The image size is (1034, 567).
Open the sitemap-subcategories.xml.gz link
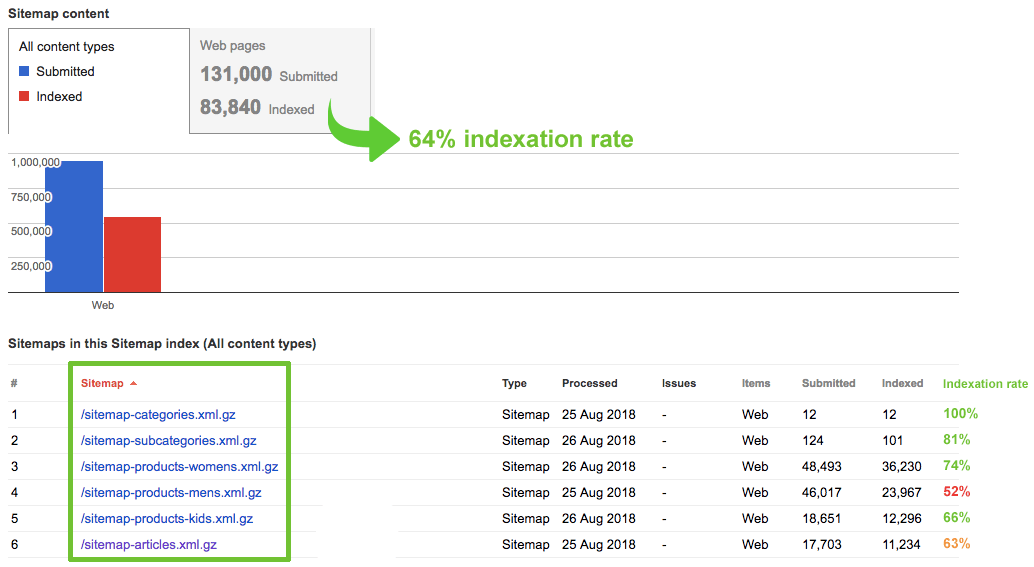pos(168,440)
